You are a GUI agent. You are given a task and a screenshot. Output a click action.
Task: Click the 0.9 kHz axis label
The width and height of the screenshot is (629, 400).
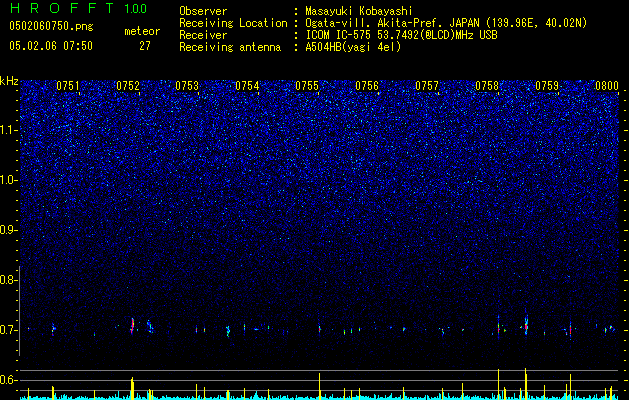9,230
